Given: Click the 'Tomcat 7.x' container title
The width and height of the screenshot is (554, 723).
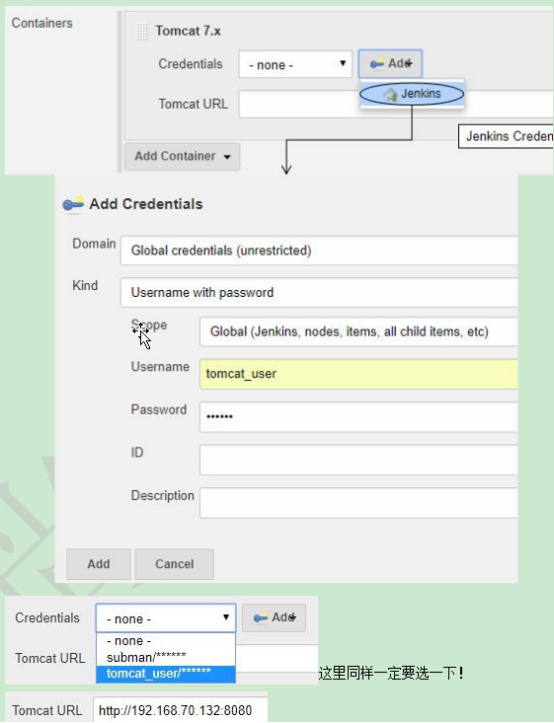Looking at the screenshot, I should 188,31.
